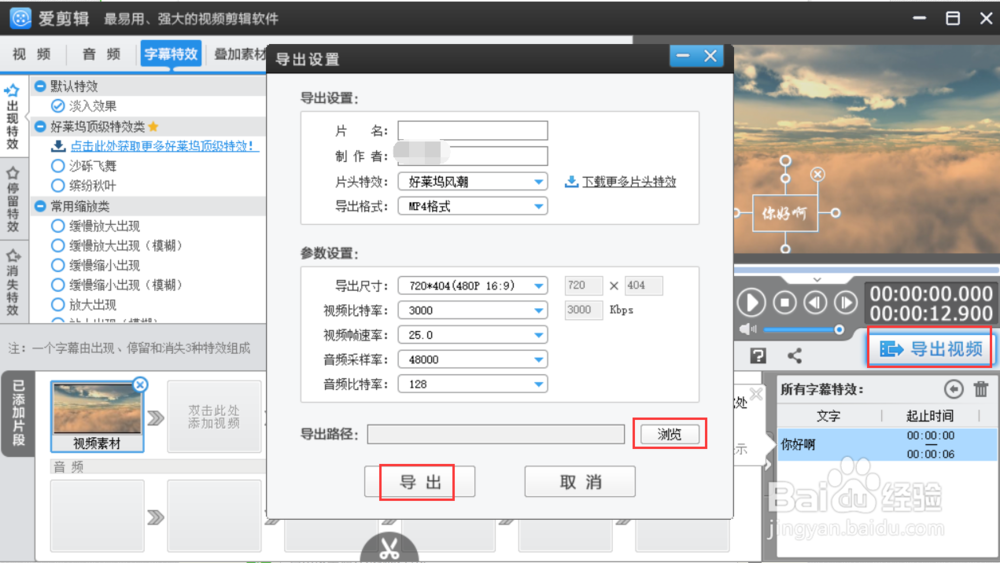
Task: Click the custom bitrate field 3000
Action: pos(584,310)
